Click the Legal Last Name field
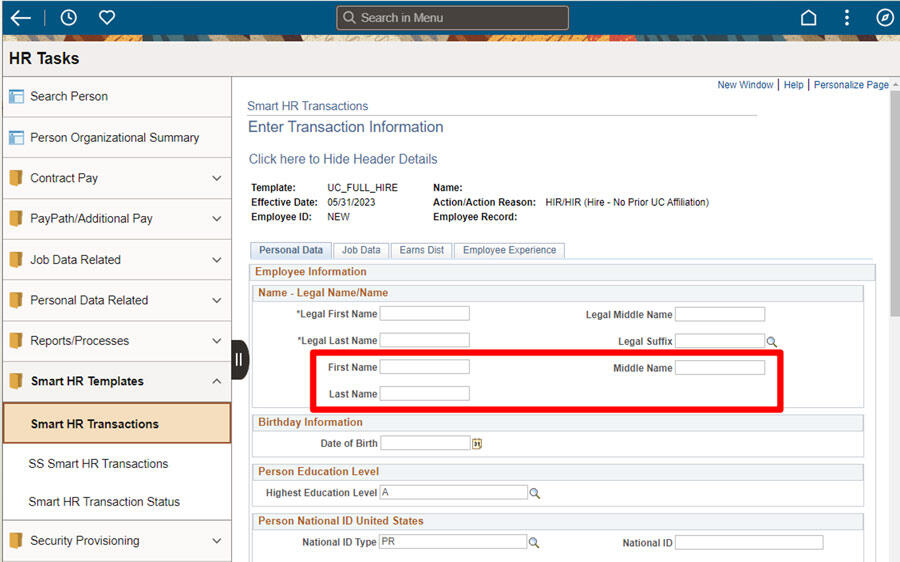The height and width of the screenshot is (562, 900). tap(425, 340)
